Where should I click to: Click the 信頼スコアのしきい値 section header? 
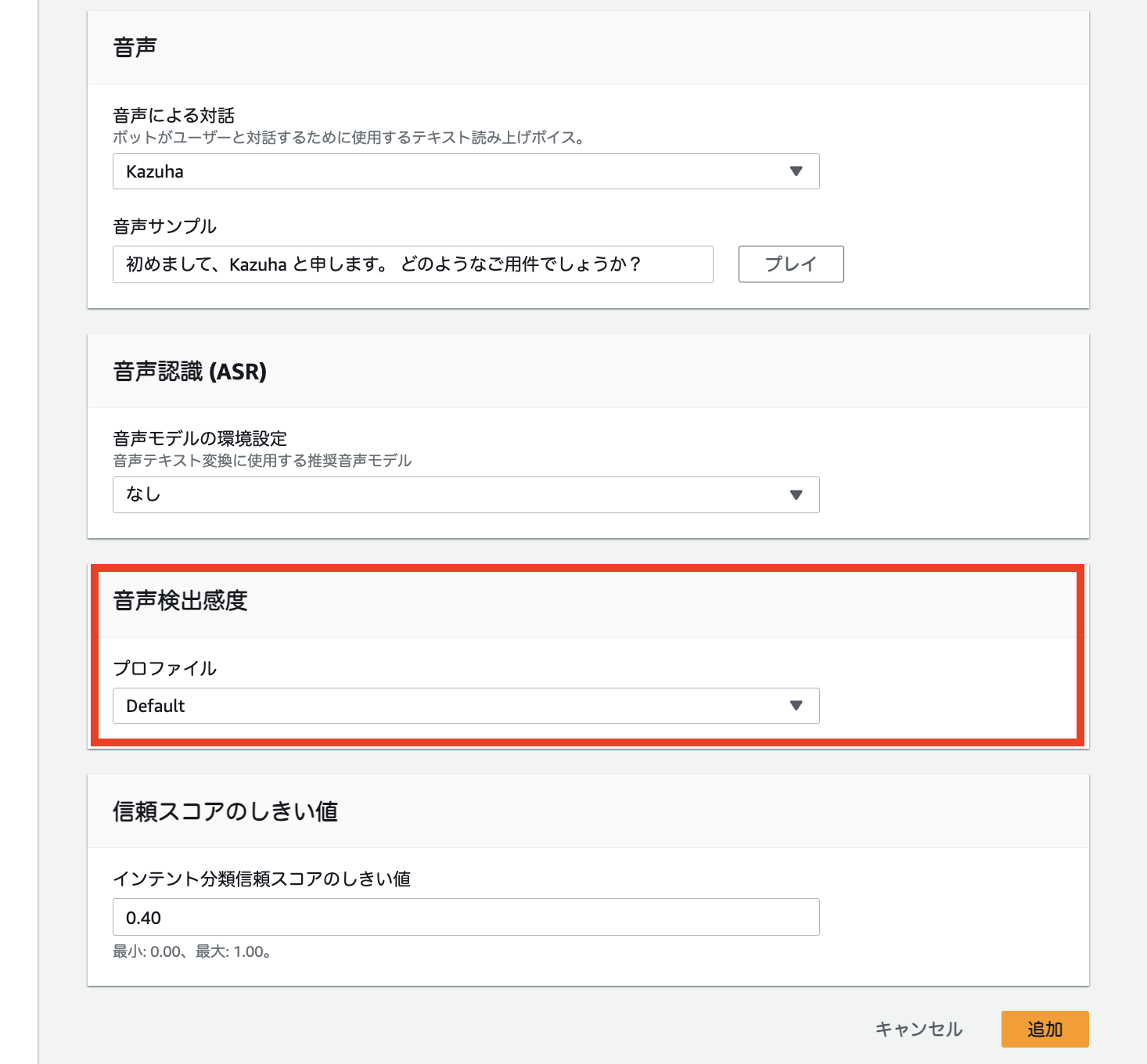coord(225,812)
